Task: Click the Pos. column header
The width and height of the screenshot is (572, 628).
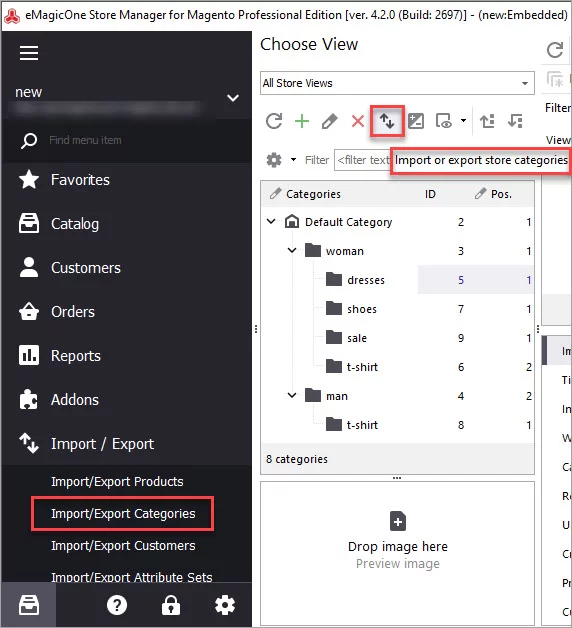Action: tap(501, 194)
